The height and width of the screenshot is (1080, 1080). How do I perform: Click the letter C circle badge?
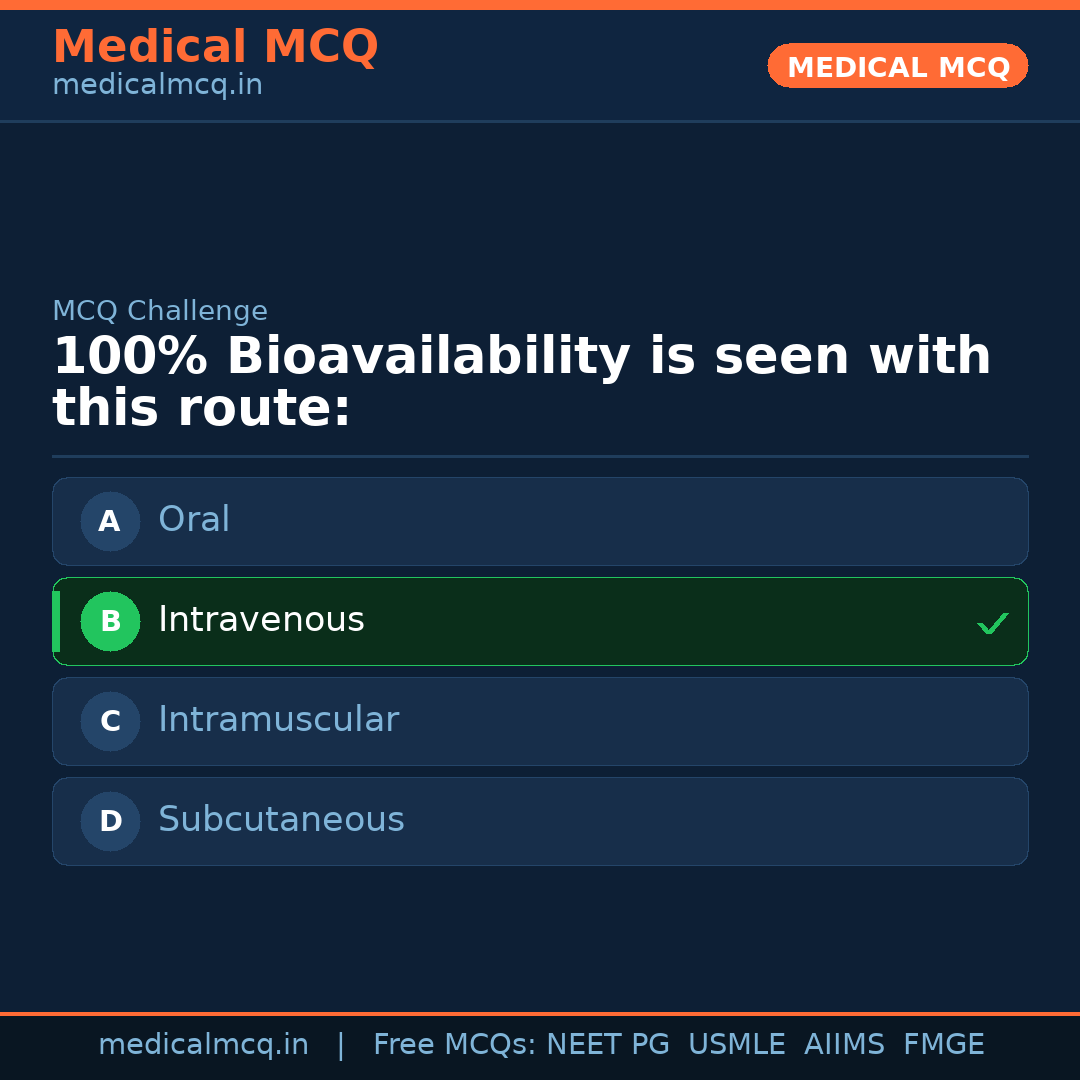(x=110, y=721)
